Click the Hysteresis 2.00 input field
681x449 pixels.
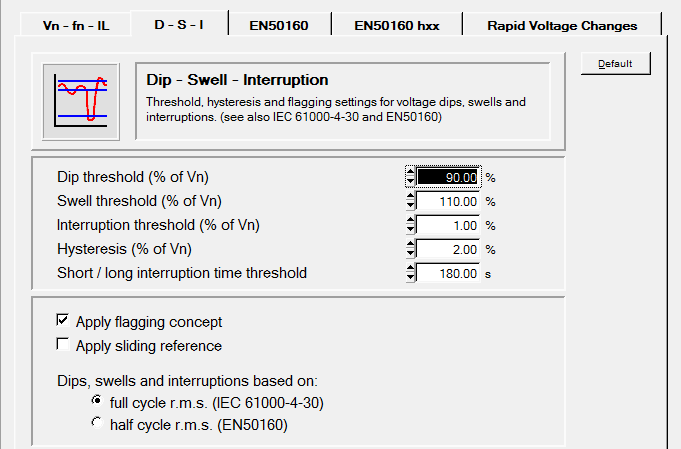coord(448,249)
